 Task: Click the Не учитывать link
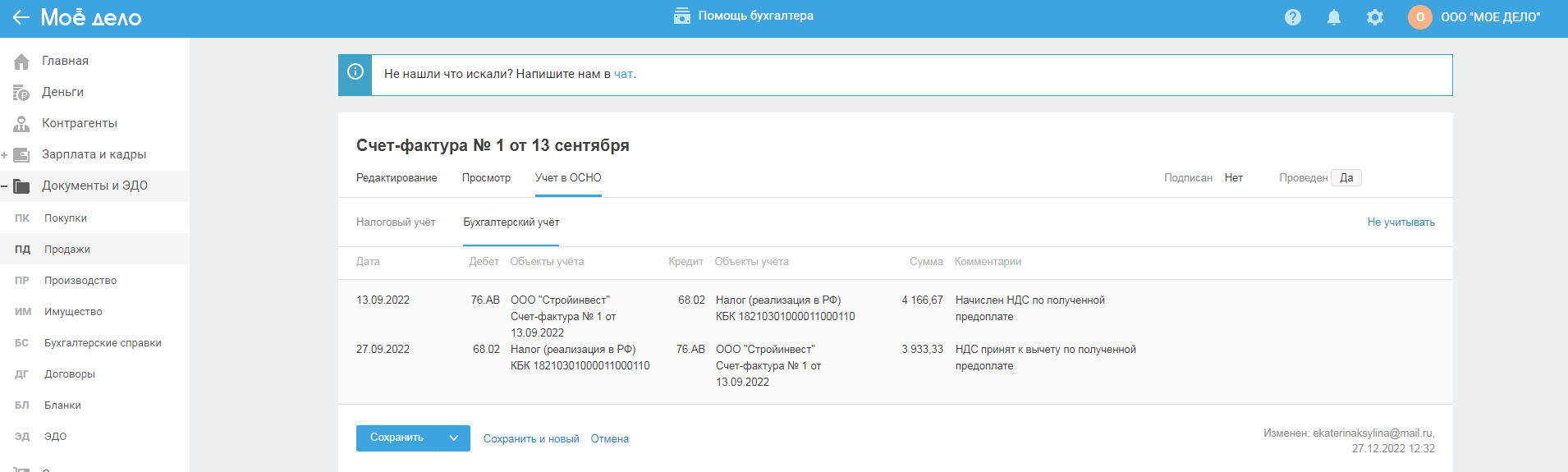1401,222
